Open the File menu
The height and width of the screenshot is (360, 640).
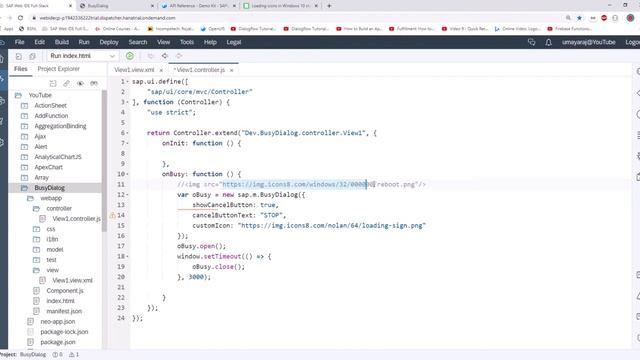tap(19, 42)
